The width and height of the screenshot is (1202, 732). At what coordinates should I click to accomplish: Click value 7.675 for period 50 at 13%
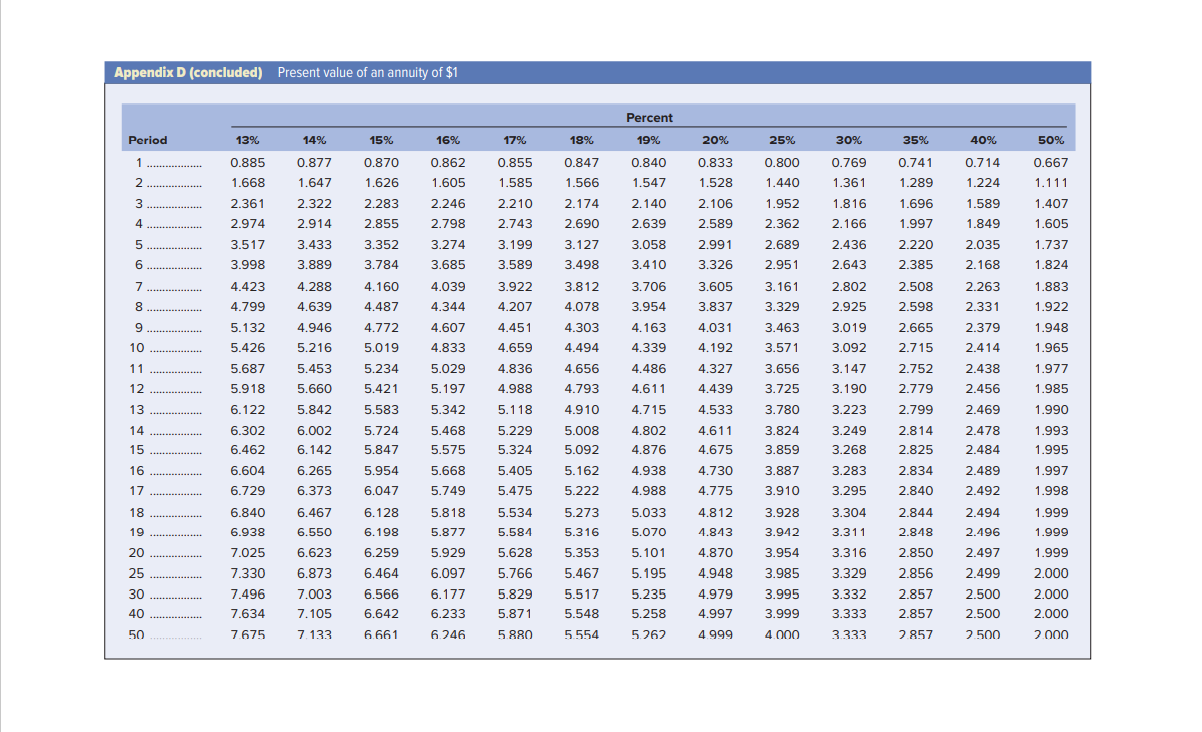[x=247, y=635]
